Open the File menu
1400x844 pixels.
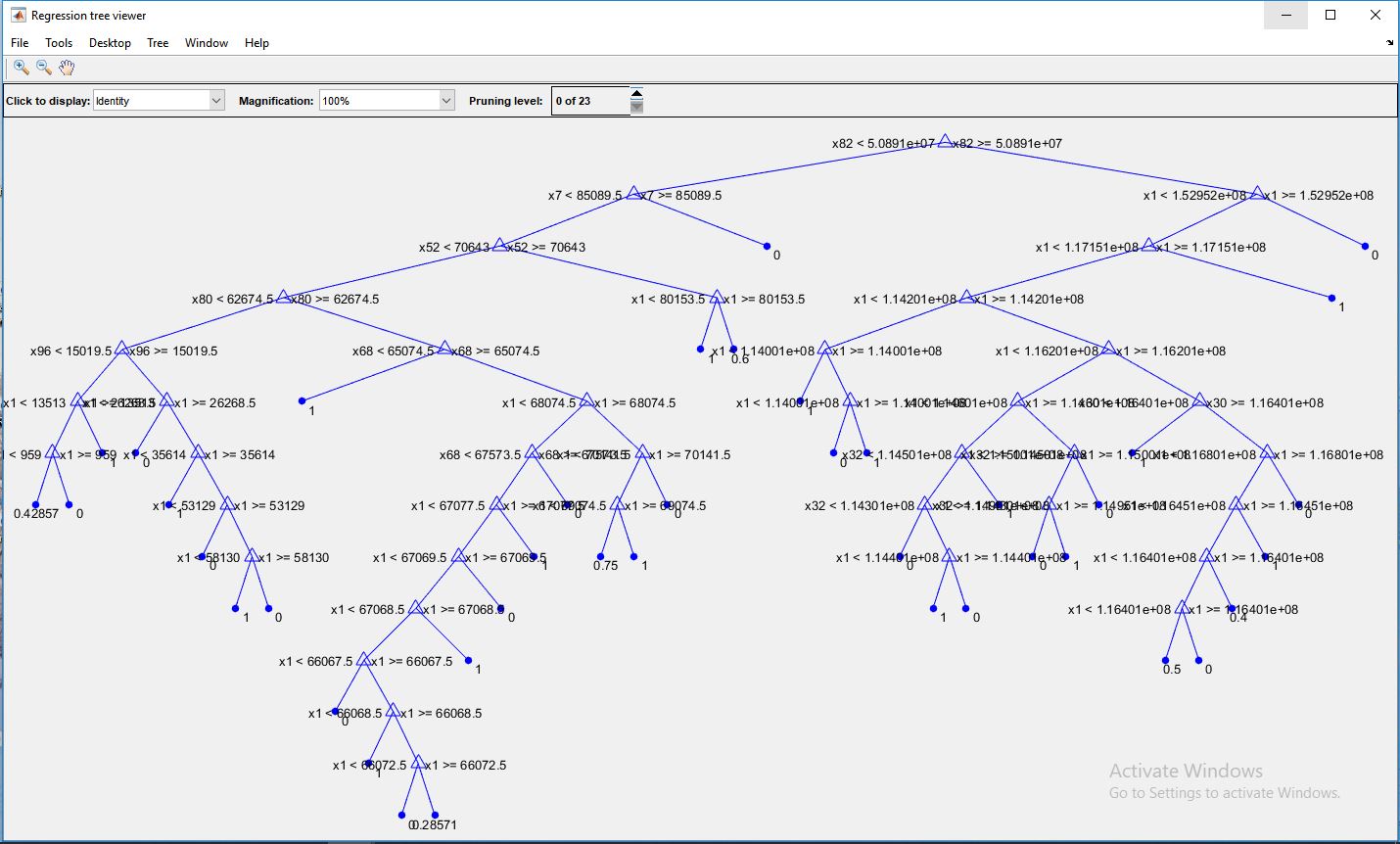[x=20, y=43]
